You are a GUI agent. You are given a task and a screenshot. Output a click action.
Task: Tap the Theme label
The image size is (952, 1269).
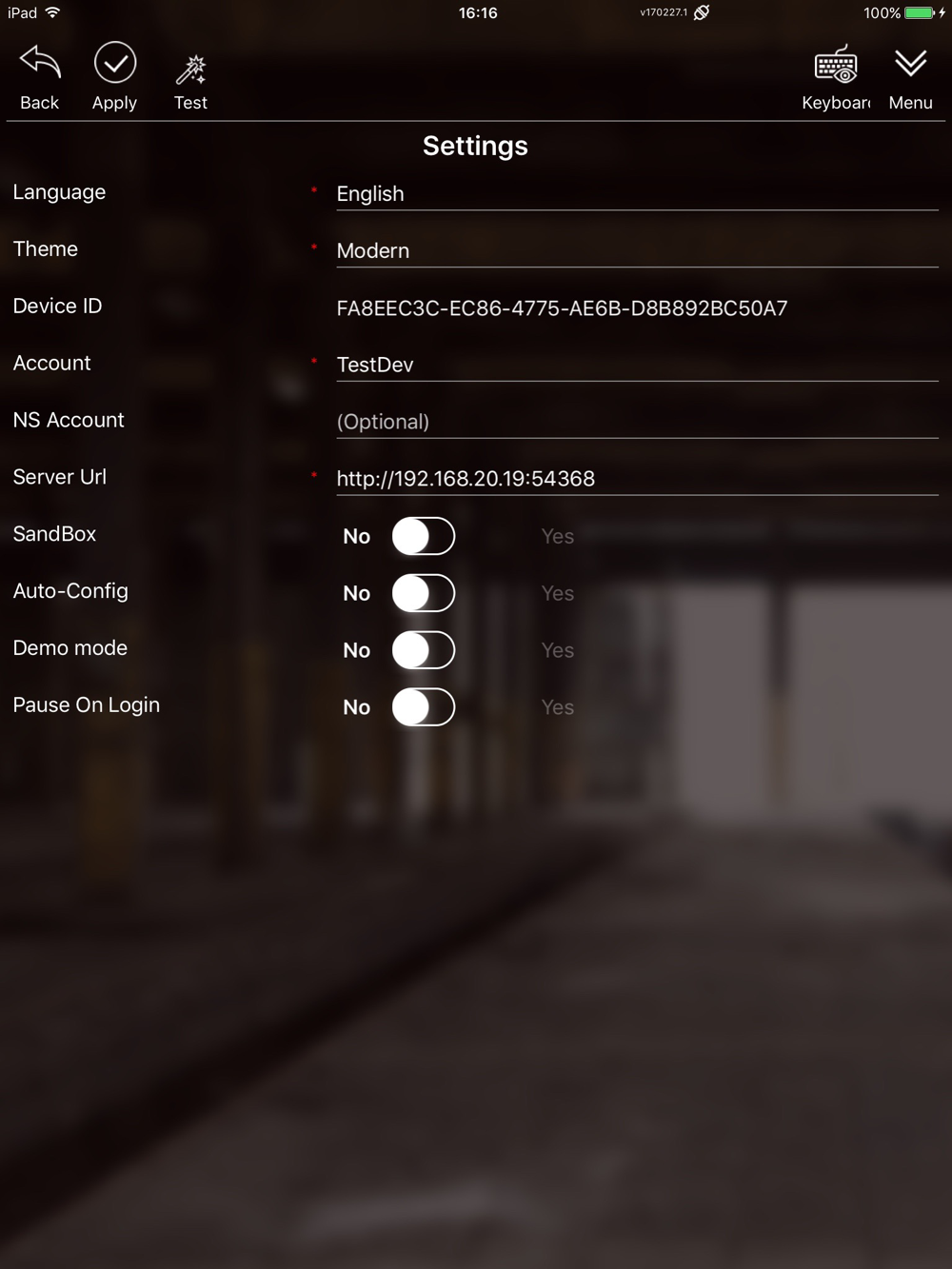click(46, 249)
